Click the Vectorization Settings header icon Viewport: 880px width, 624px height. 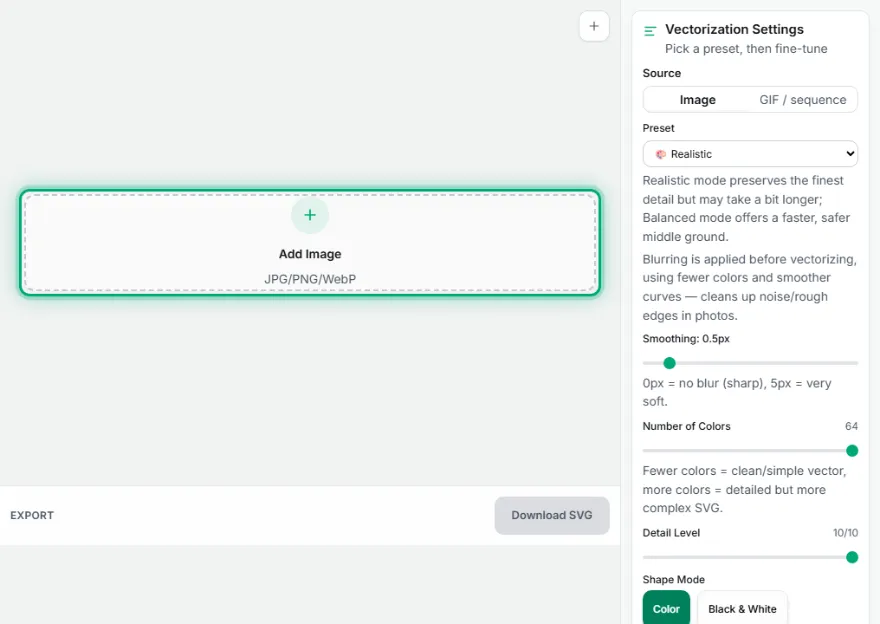click(x=650, y=31)
